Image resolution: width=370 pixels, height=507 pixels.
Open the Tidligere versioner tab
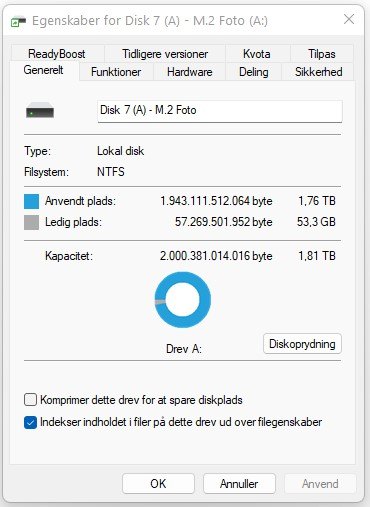click(x=165, y=54)
